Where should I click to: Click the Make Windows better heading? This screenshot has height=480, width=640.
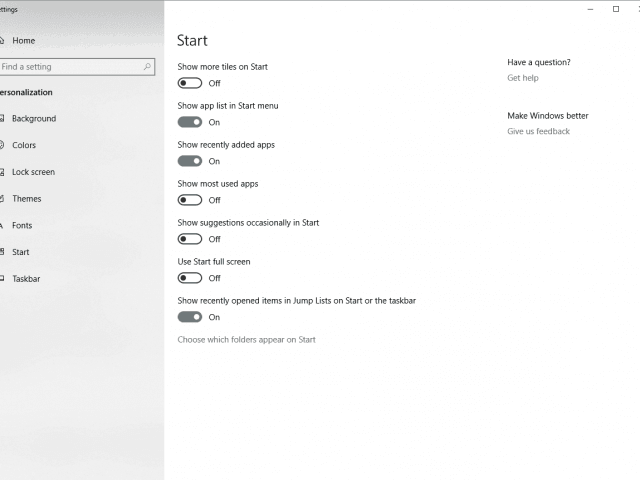coord(548,116)
